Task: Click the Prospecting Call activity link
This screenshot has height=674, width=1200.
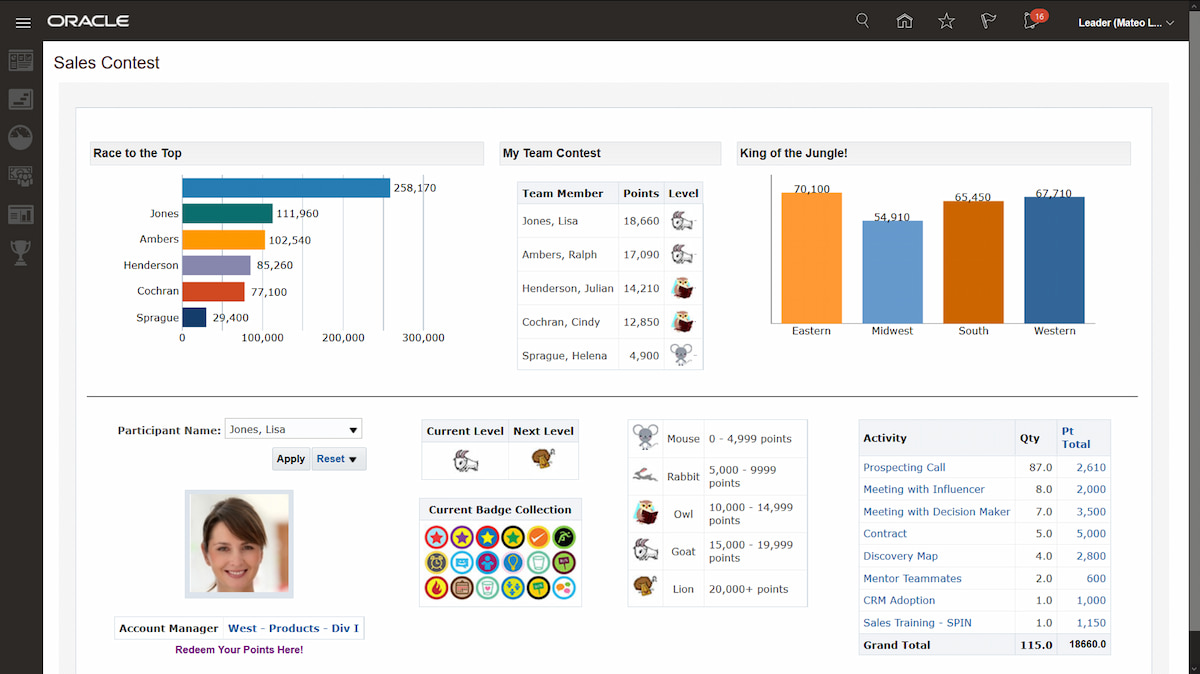Action: point(904,467)
